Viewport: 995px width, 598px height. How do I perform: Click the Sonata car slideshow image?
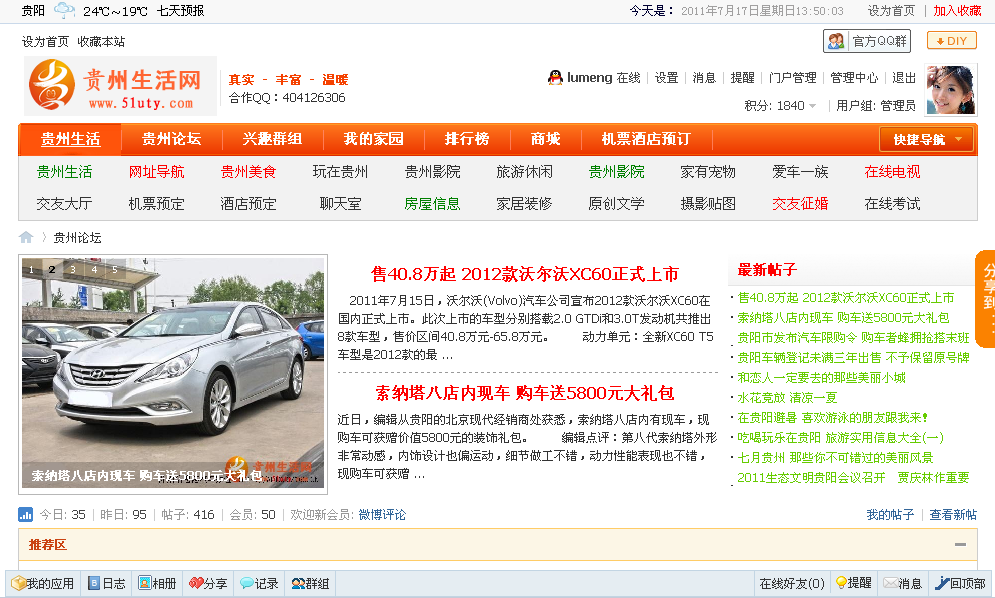(x=173, y=373)
